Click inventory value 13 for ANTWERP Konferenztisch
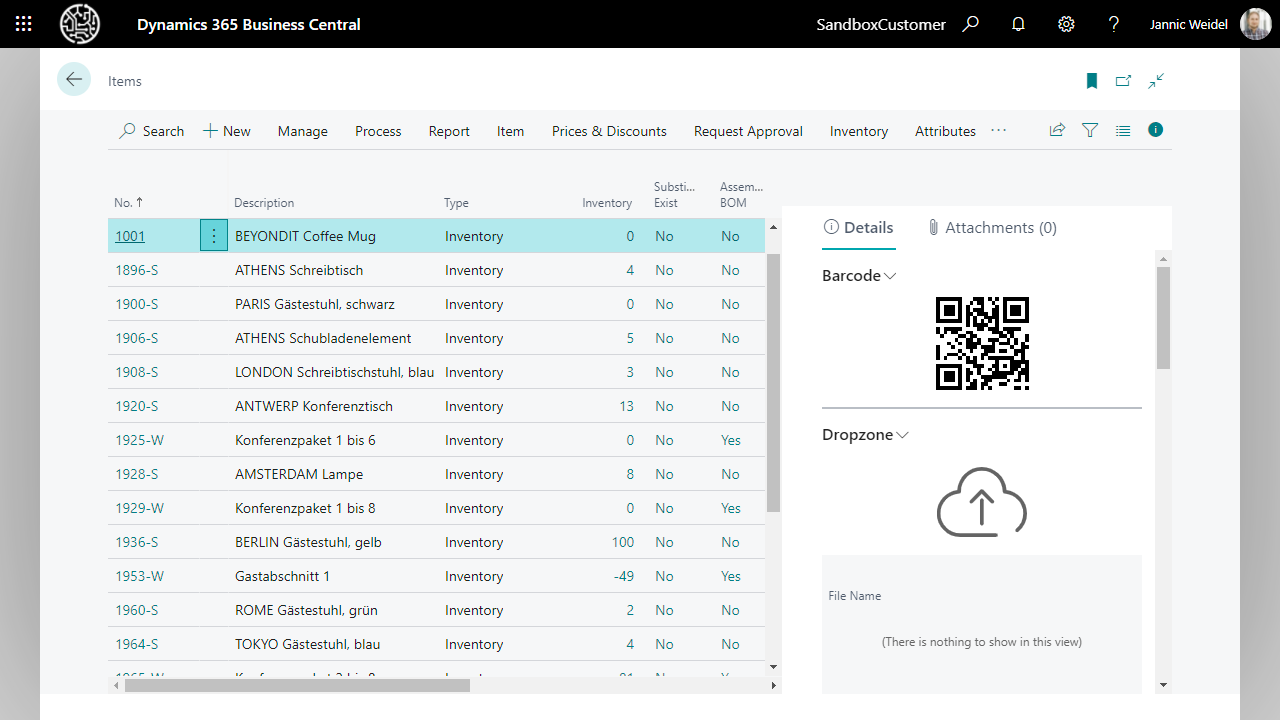The image size is (1280, 720). (x=626, y=406)
